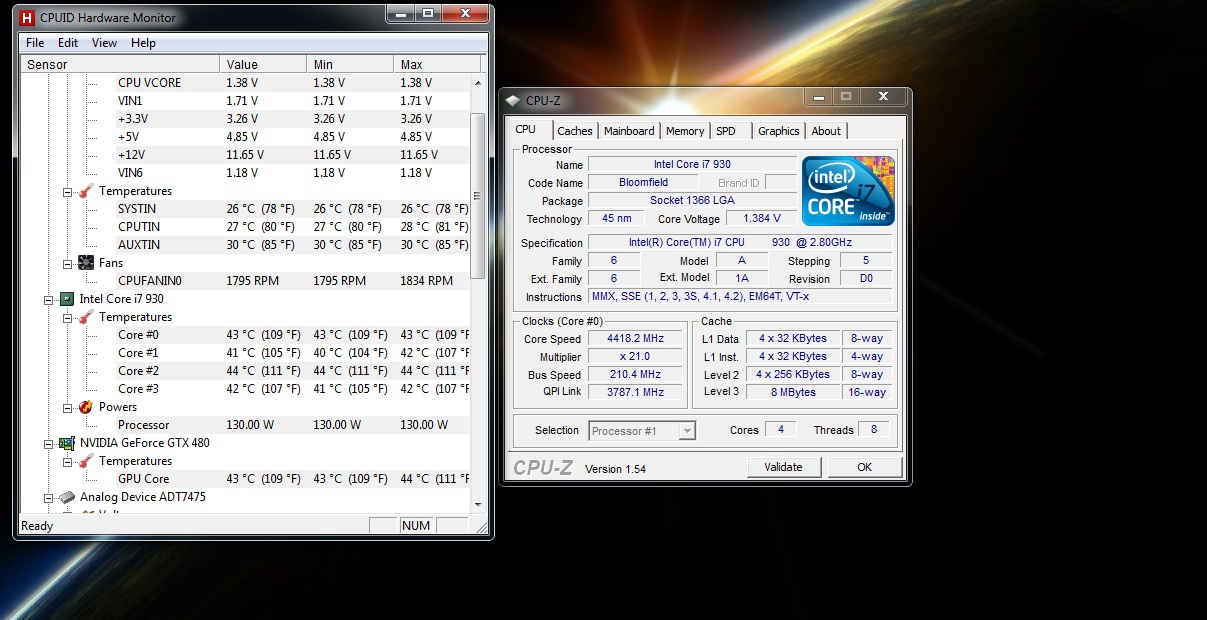Click the Sensor column header
The width and height of the screenshot is (1207, 620).
tap(120, 64)
